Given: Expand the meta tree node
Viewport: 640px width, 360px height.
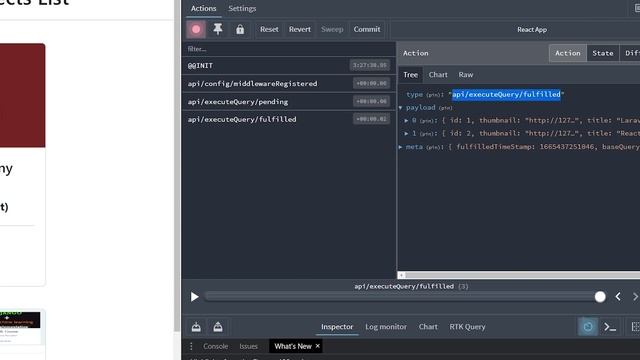Looking at the screenshot, I should tap(401, 147).
